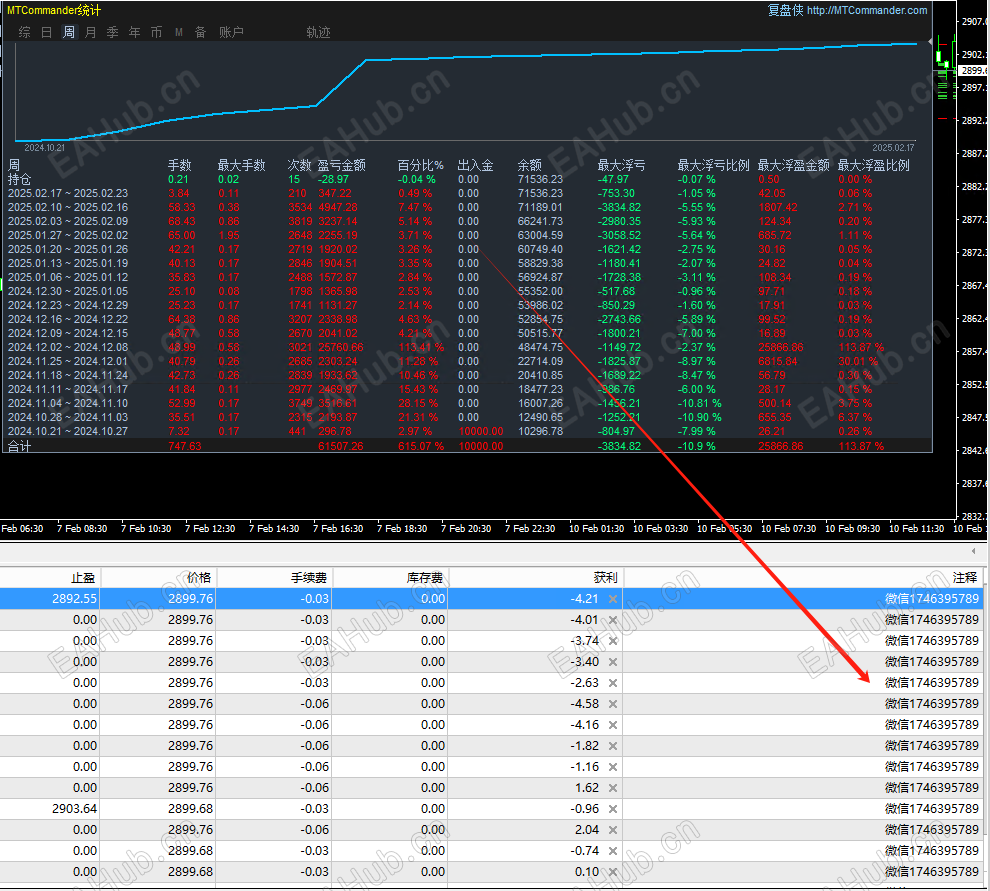Close the order with profit -4.58

pos(612,703)
